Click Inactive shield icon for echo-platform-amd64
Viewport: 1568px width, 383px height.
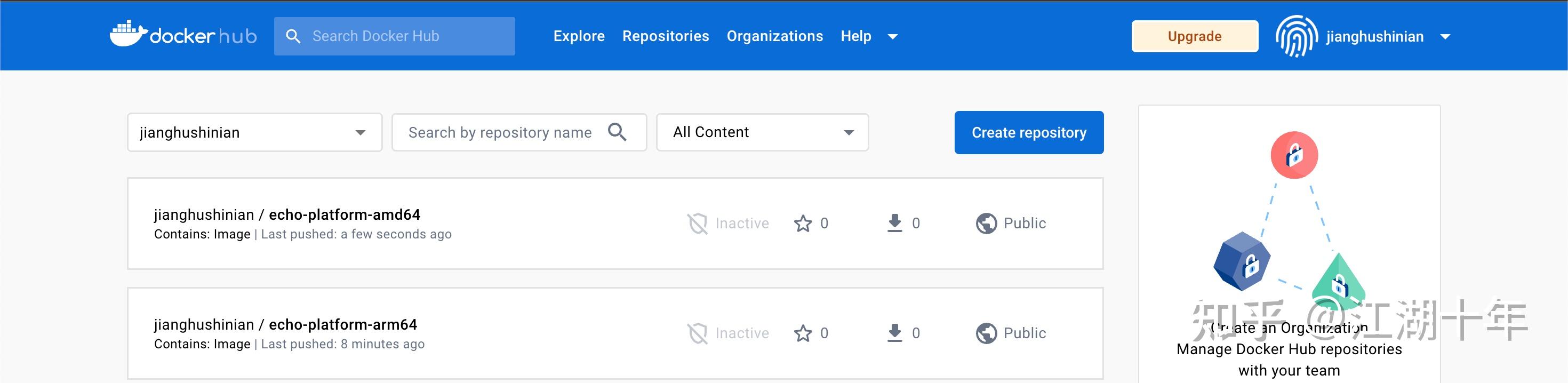point(698,224)
